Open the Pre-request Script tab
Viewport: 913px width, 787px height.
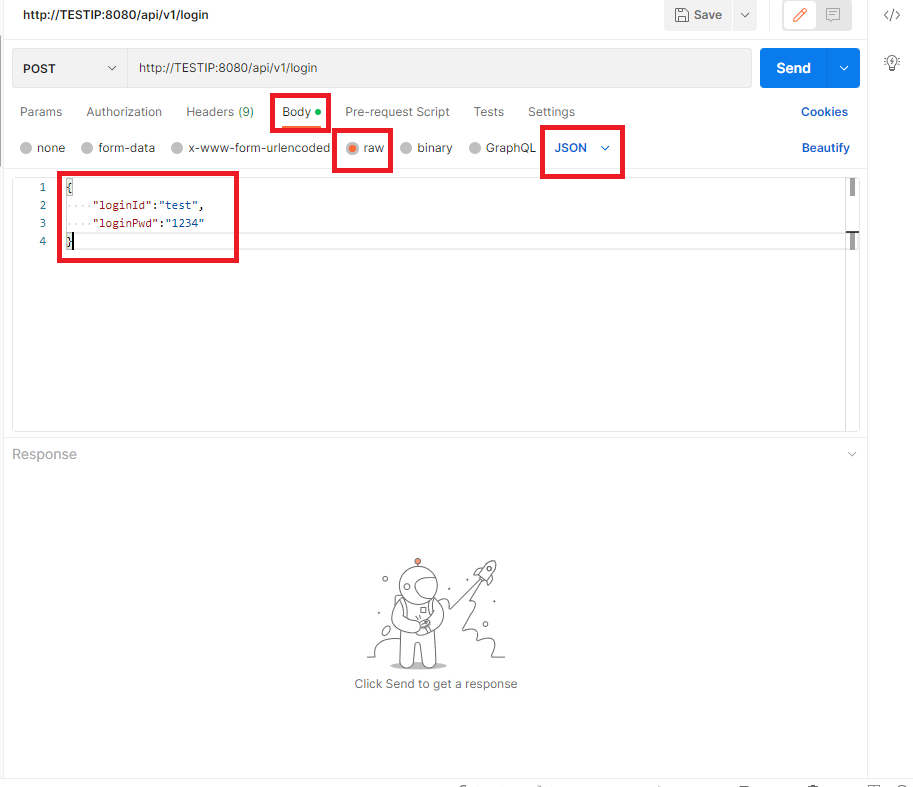click(397, 112)
